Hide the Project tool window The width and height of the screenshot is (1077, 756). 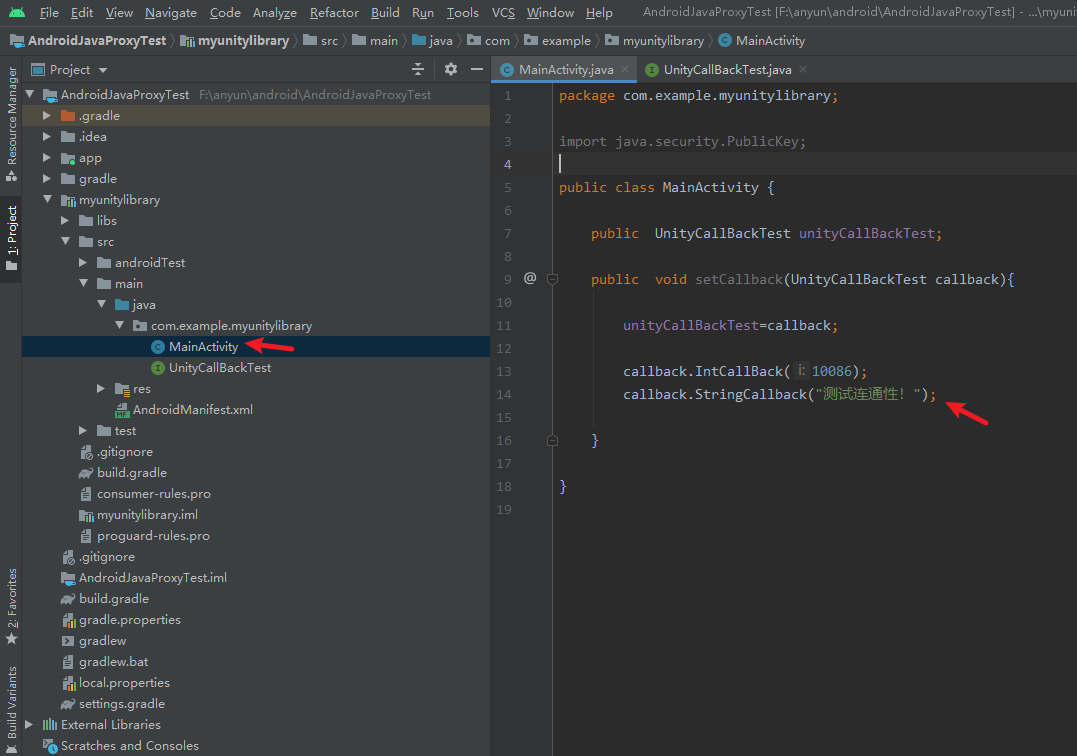click(x=477, y=69)
